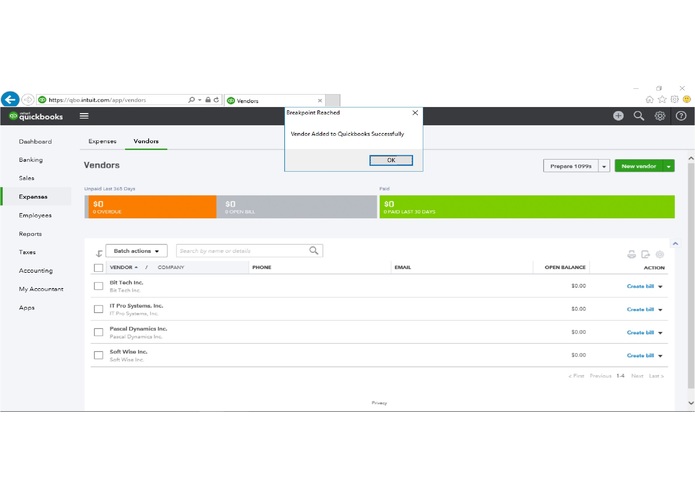Open the Batch actions dropdown
Viewport: 695px width, 494px height.
click(137, 251)
